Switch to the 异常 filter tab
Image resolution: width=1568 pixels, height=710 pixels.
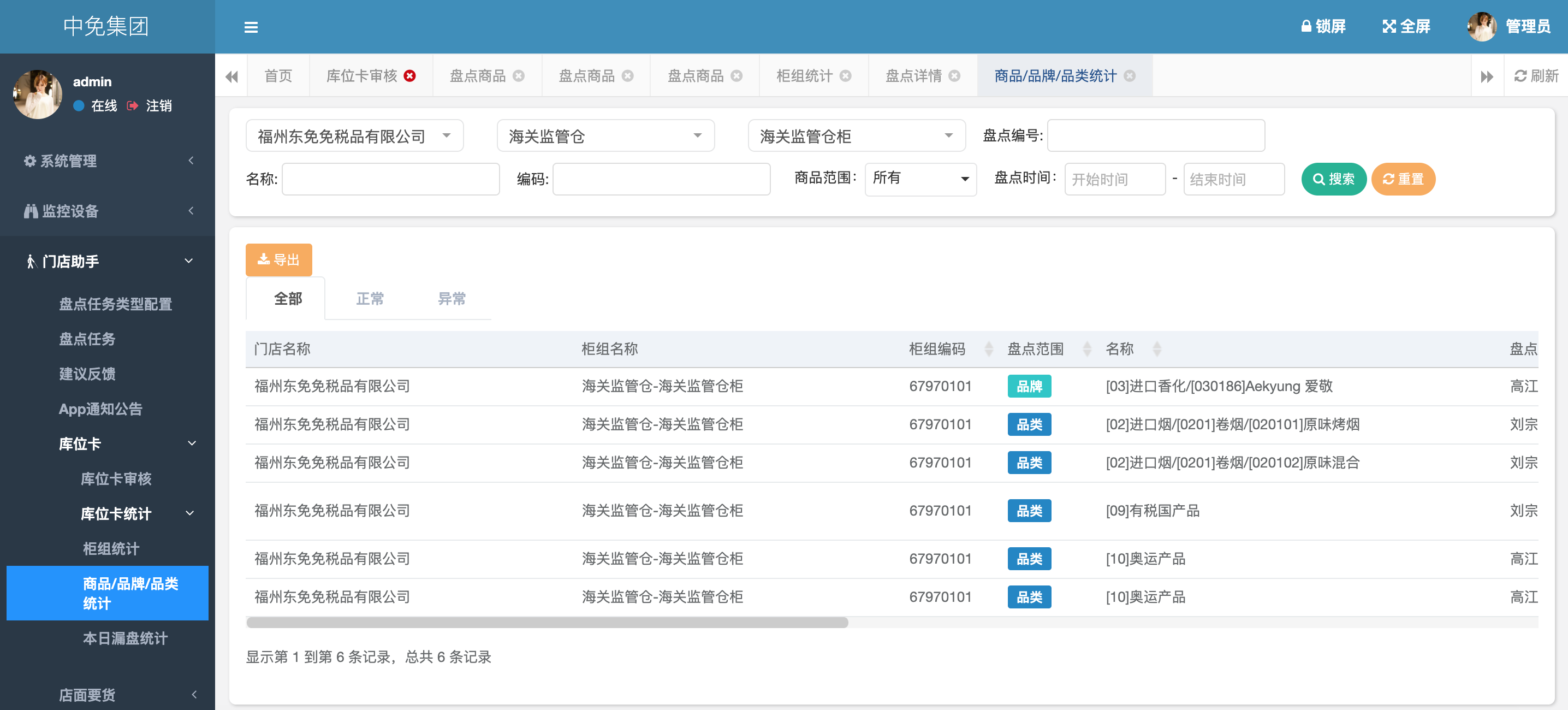click(451, 298)
